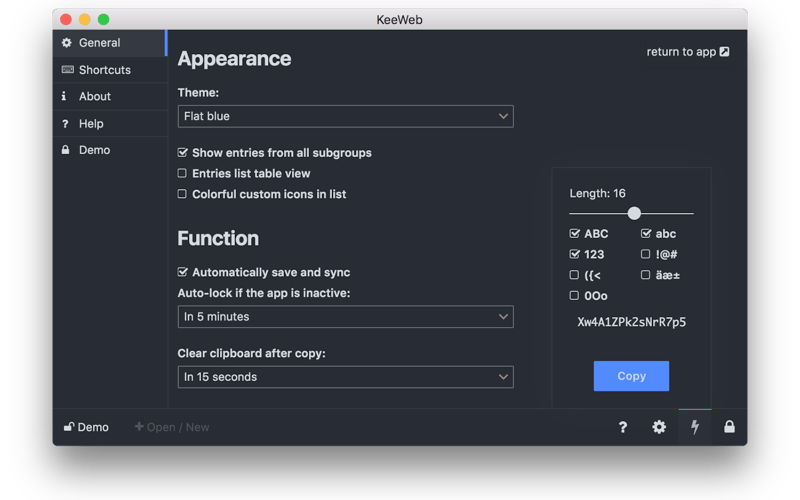Click the help question mark in footer
The height and width of the screenshot is (500, 800).
point(622,427)
